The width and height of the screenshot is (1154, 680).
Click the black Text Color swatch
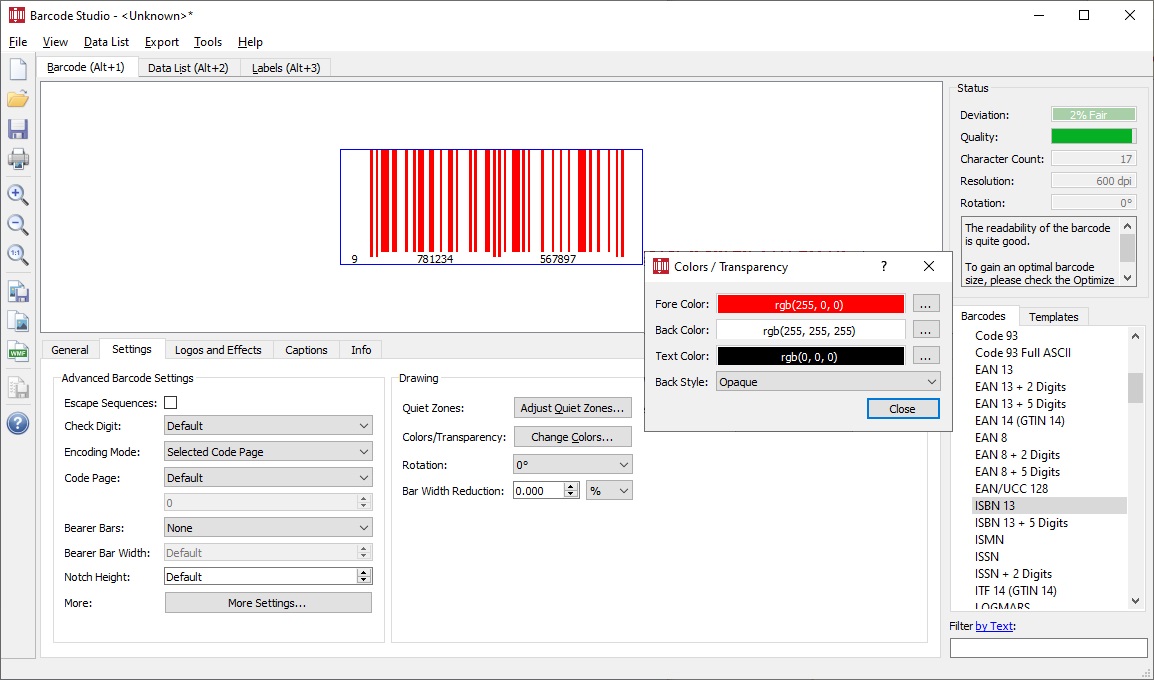tap(811, 356)
